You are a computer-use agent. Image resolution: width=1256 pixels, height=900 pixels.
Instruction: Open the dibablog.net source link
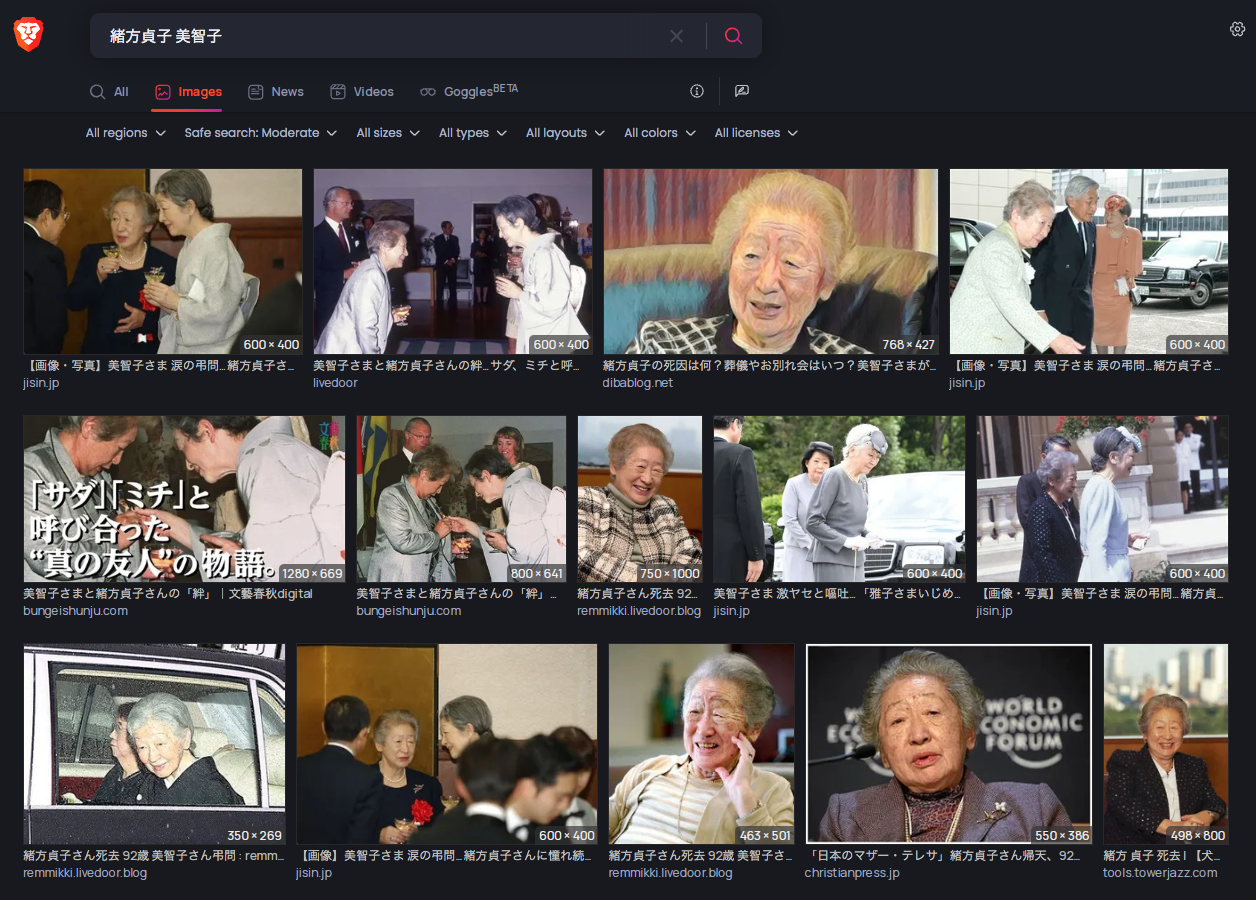tap(637, 383)
